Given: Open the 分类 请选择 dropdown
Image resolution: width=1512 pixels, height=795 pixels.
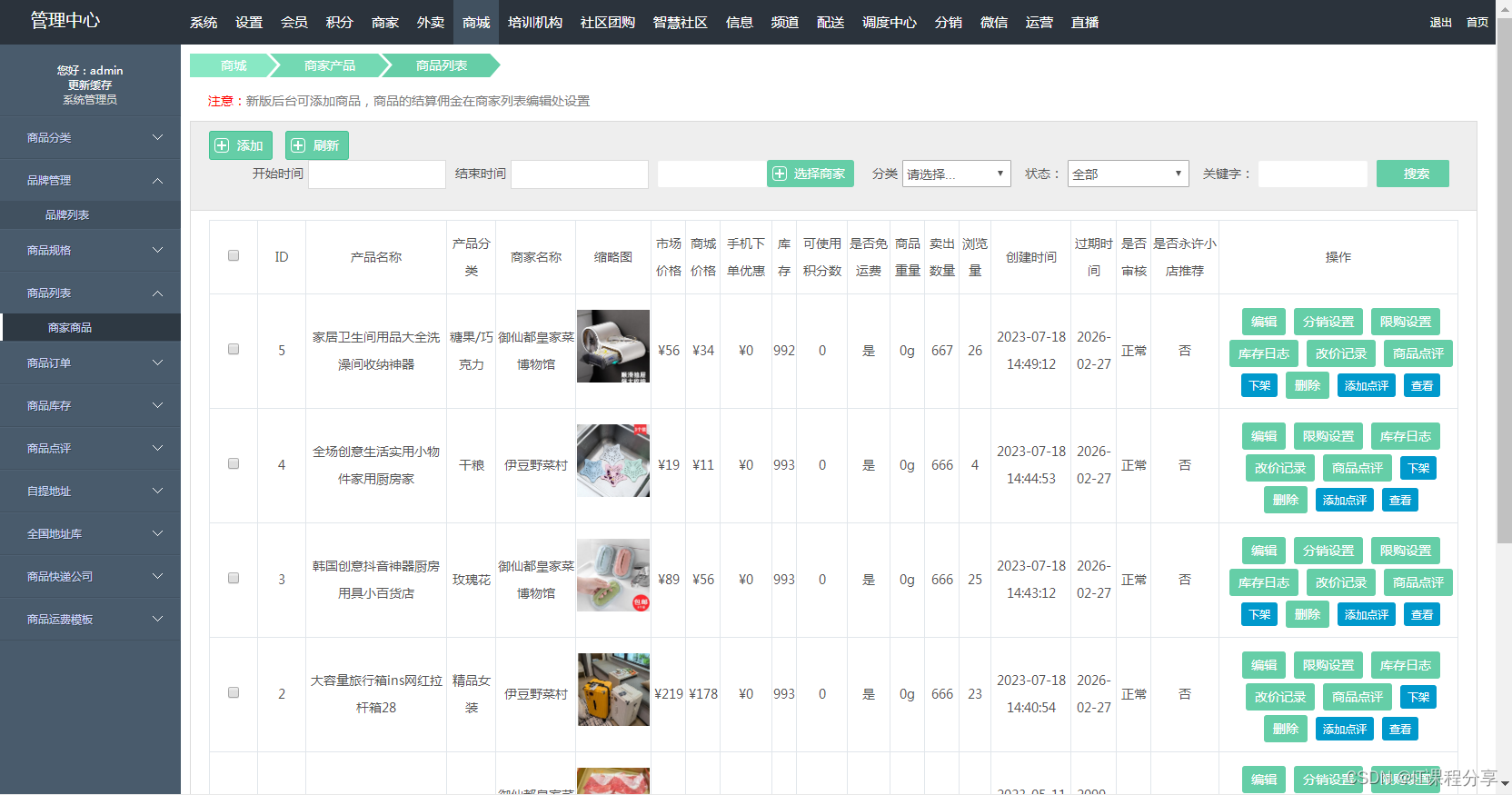Looking at the screenshot, I should coord(957,174).
